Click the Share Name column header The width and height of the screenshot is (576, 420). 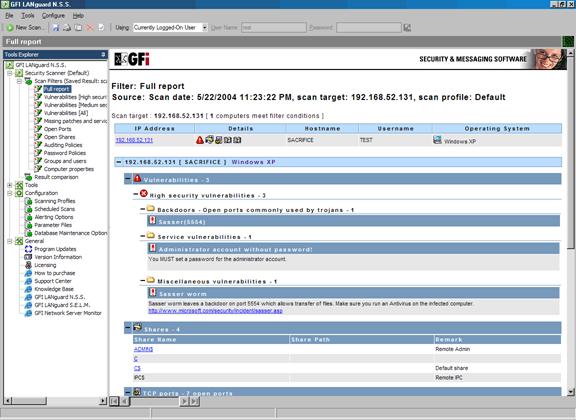211,340
